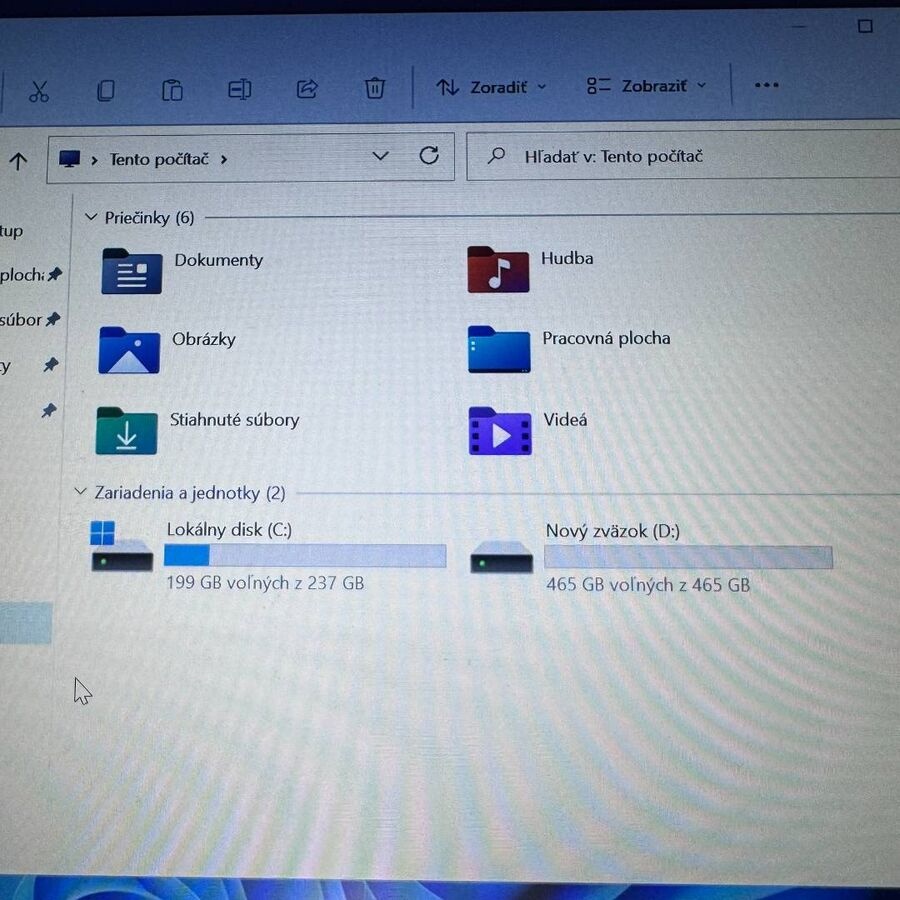Click the Lokálny disk (C:) label
The height and width of the screenshot is (900, 900).
pos(230,529)
